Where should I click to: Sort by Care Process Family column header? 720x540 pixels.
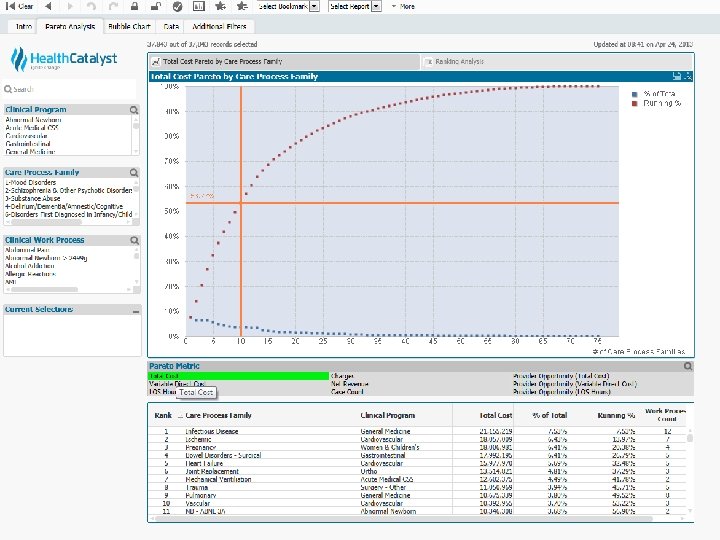[x=219, y=416]
